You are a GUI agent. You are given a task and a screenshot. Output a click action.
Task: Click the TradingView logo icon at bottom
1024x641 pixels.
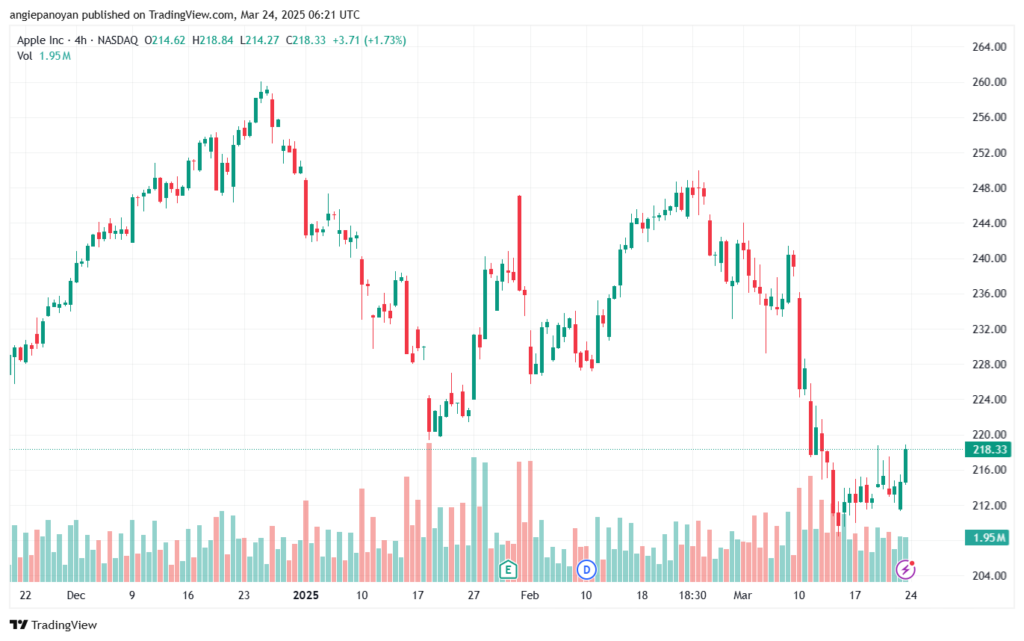click(x=19, y=625)
